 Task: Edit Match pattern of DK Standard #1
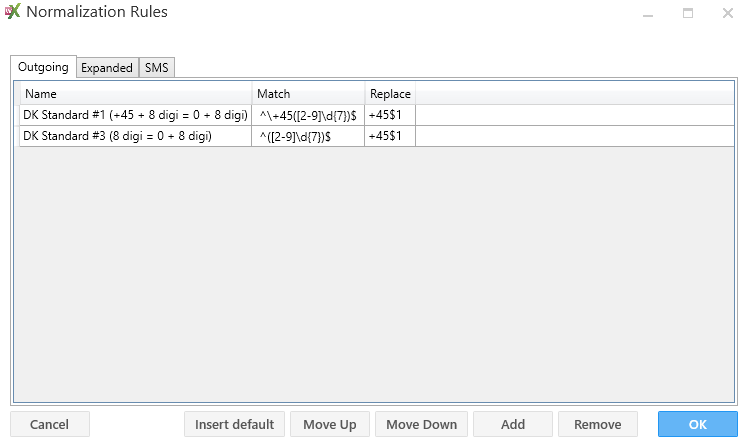[308, 115]
